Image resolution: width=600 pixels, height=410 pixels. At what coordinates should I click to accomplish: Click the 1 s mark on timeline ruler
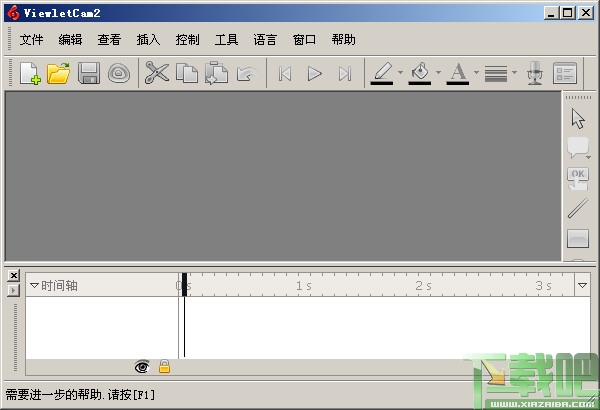tap(304, 286)
